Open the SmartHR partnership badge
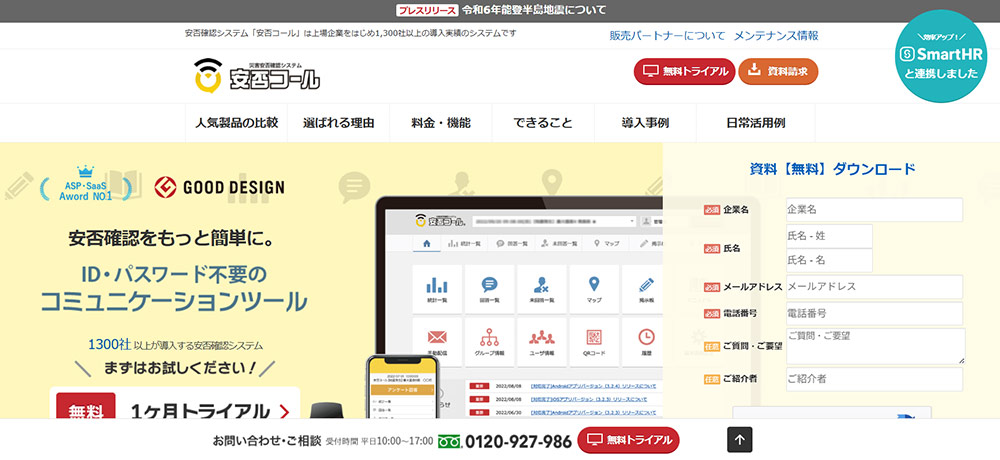 (941, 56)
